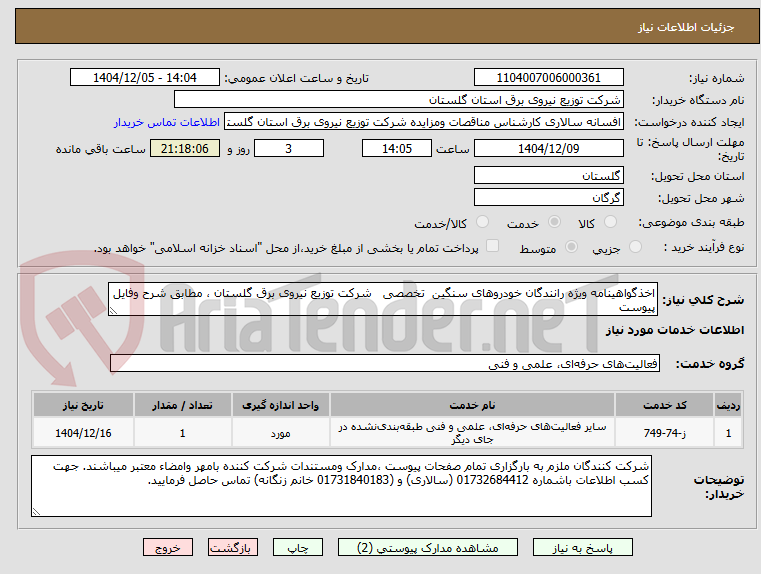Viewport: 761px width, 574px height.
Task: Click the نام خدمت column header
Action: coord(472,405)
